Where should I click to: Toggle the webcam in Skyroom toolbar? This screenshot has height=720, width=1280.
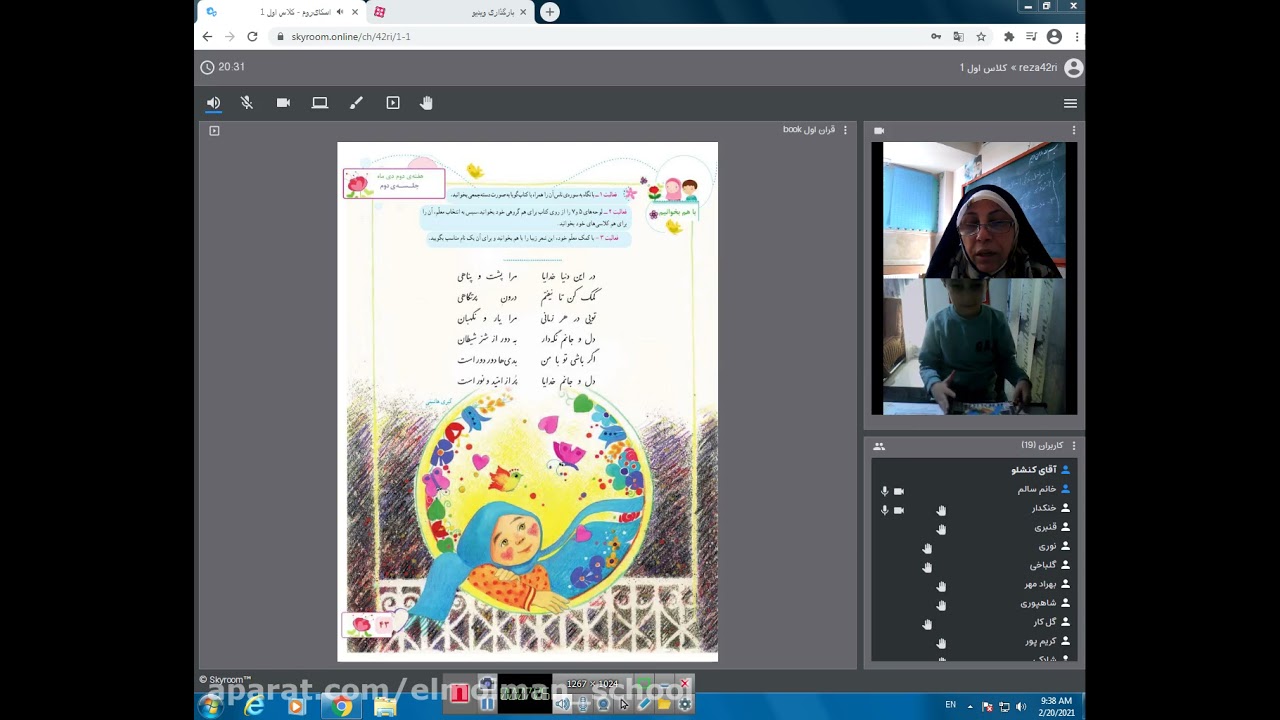pyautogui.click(x=283, y=103)
